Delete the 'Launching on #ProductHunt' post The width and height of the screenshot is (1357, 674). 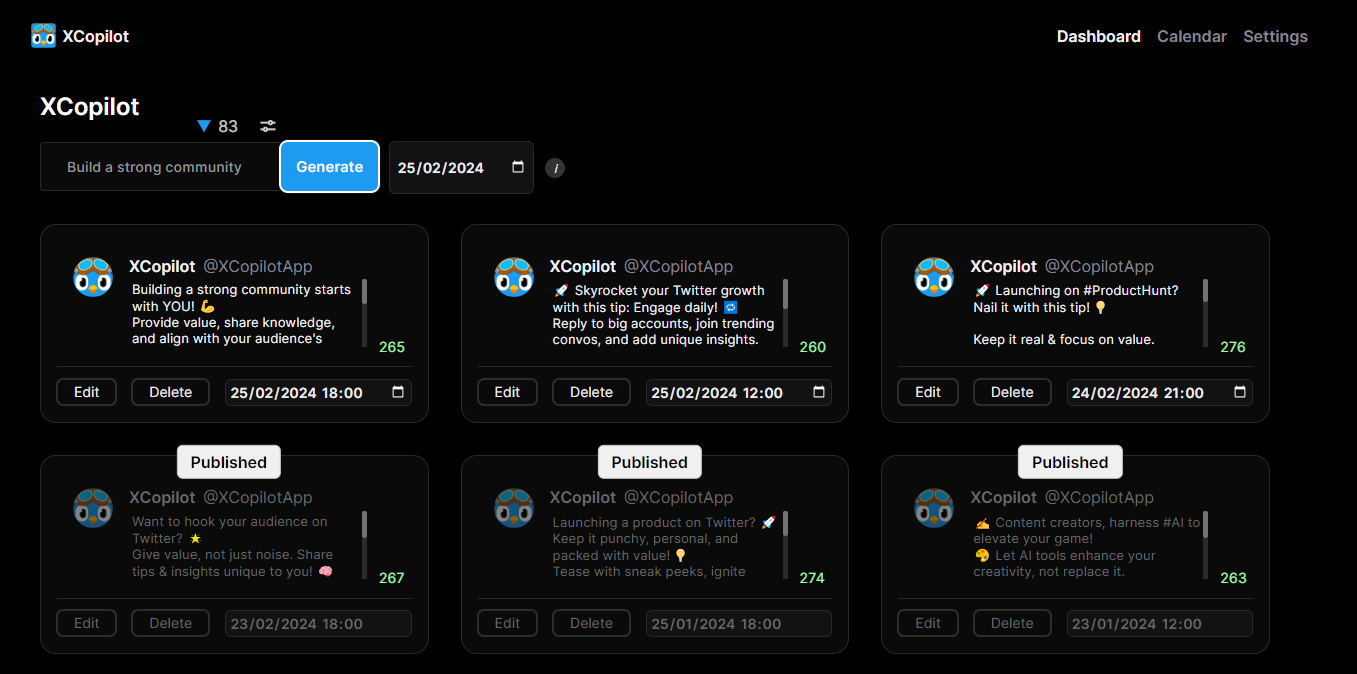click(1012, 392)
